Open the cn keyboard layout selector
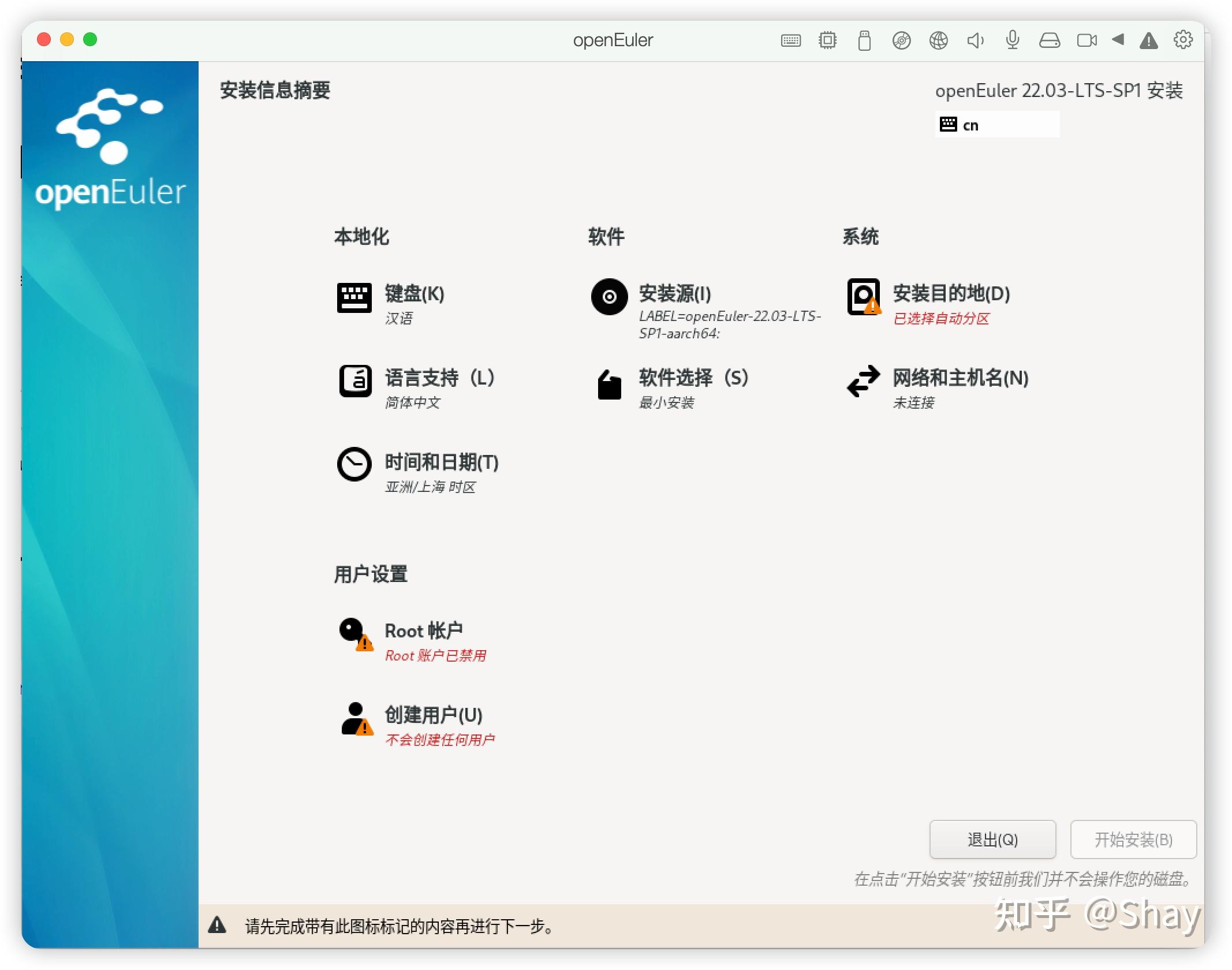The width and height of the screenshot is (1232, 970). coord(997,124)
